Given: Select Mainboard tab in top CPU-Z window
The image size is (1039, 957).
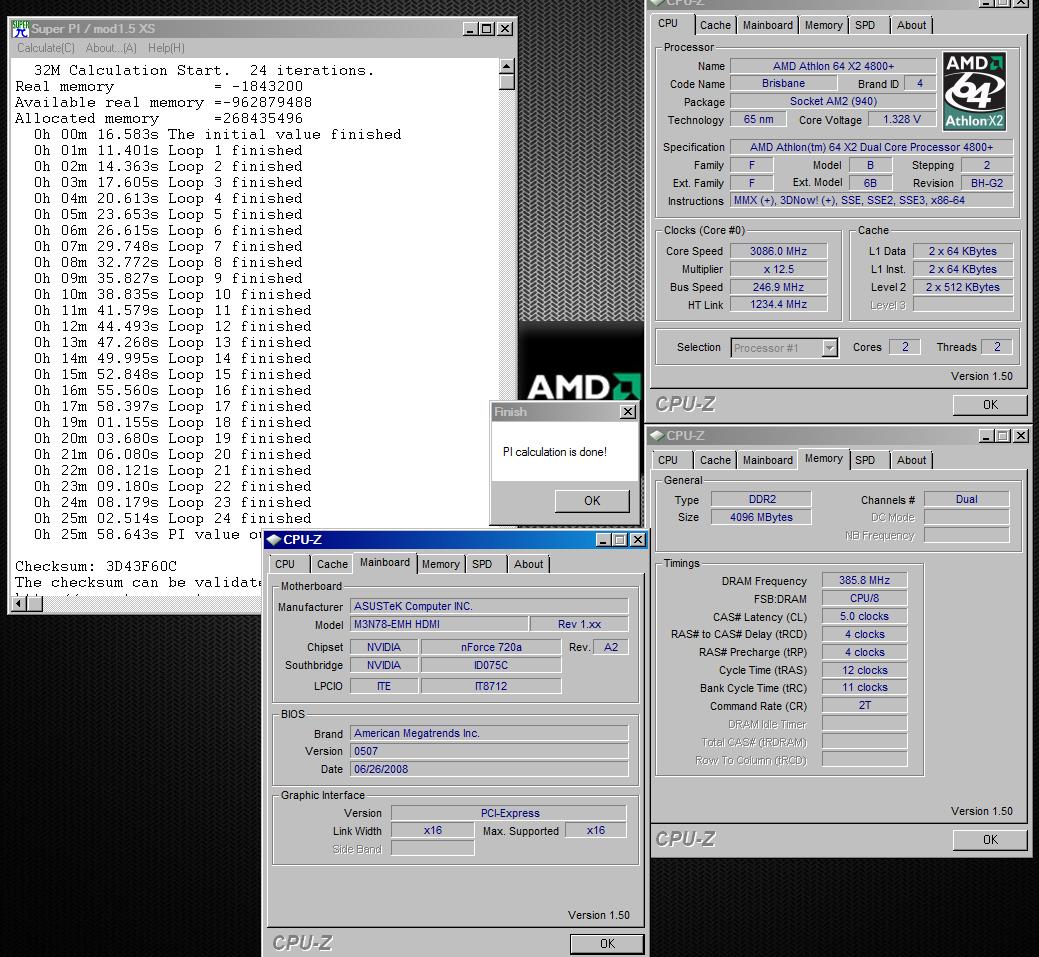Looking at the screenshot, I should click(x=767, y=25).
